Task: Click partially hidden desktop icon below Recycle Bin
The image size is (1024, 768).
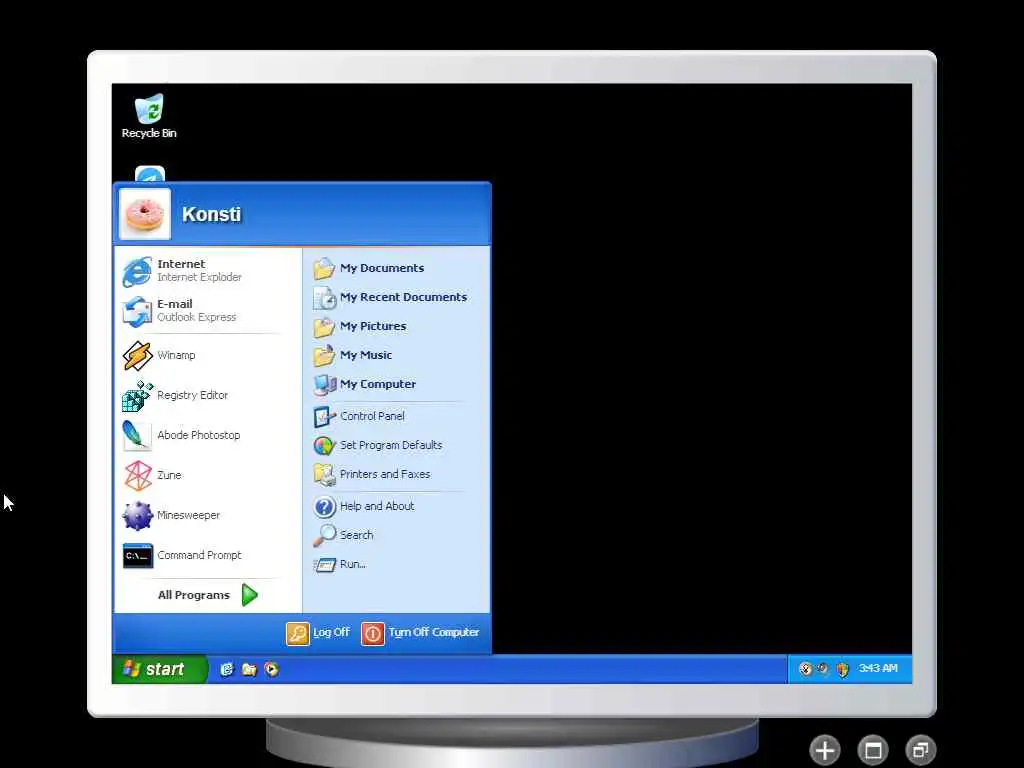Action: pos(150,174)
